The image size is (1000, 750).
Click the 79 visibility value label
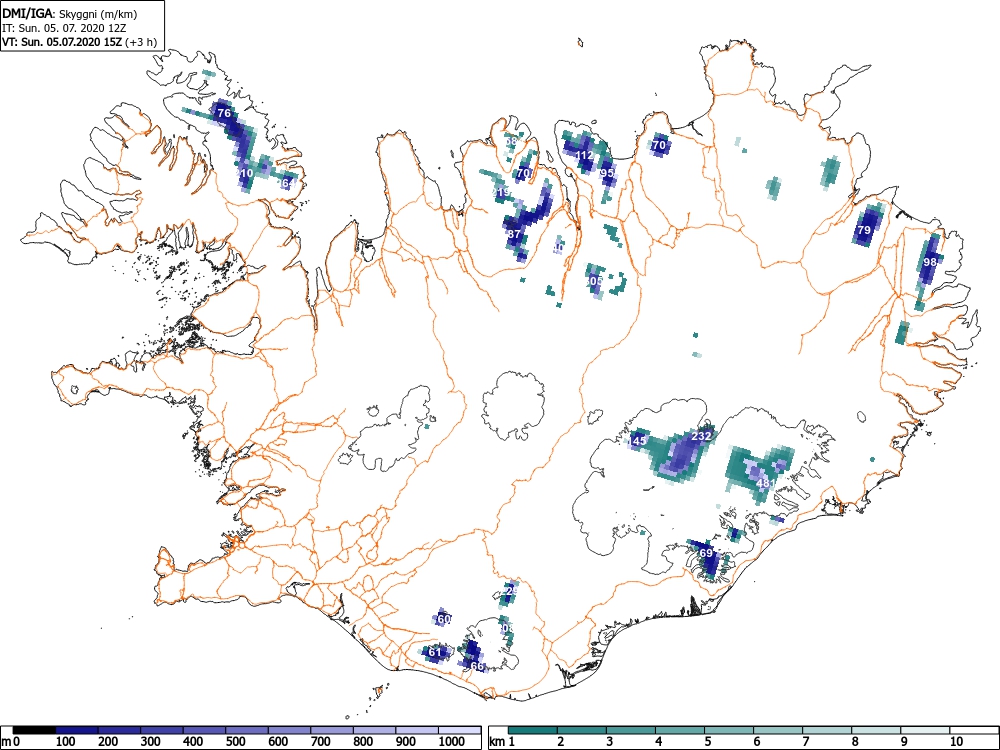864,230
